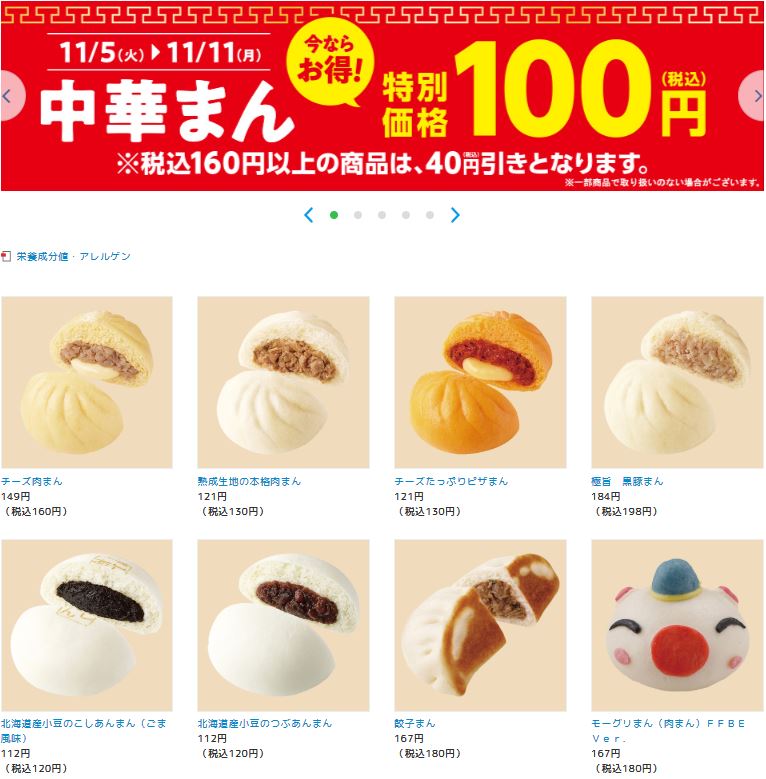This screenshot has width=766, height=779.
Task: Open the 熟成生地の本格肉まん product link
Action: pos(249,481)
